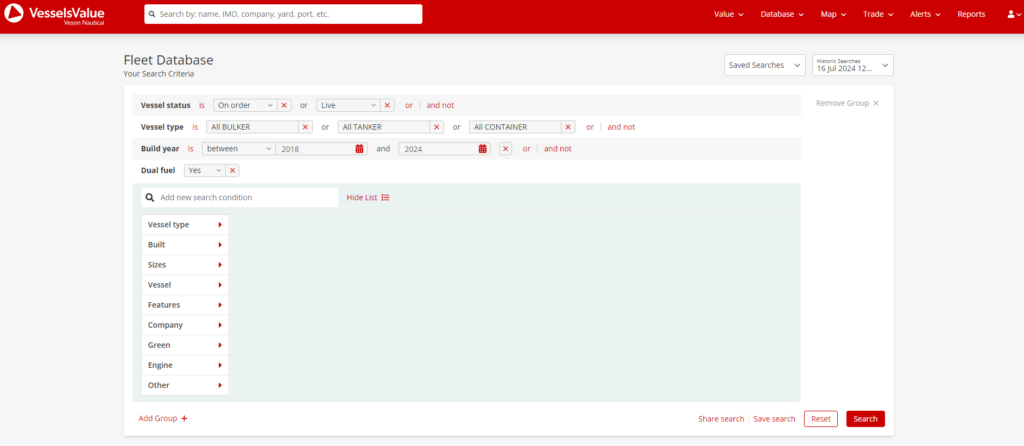Open the Dual fuel Yes dropdown
The height and width of the screenshot is (446, 1024).
[x=204, y=171]
